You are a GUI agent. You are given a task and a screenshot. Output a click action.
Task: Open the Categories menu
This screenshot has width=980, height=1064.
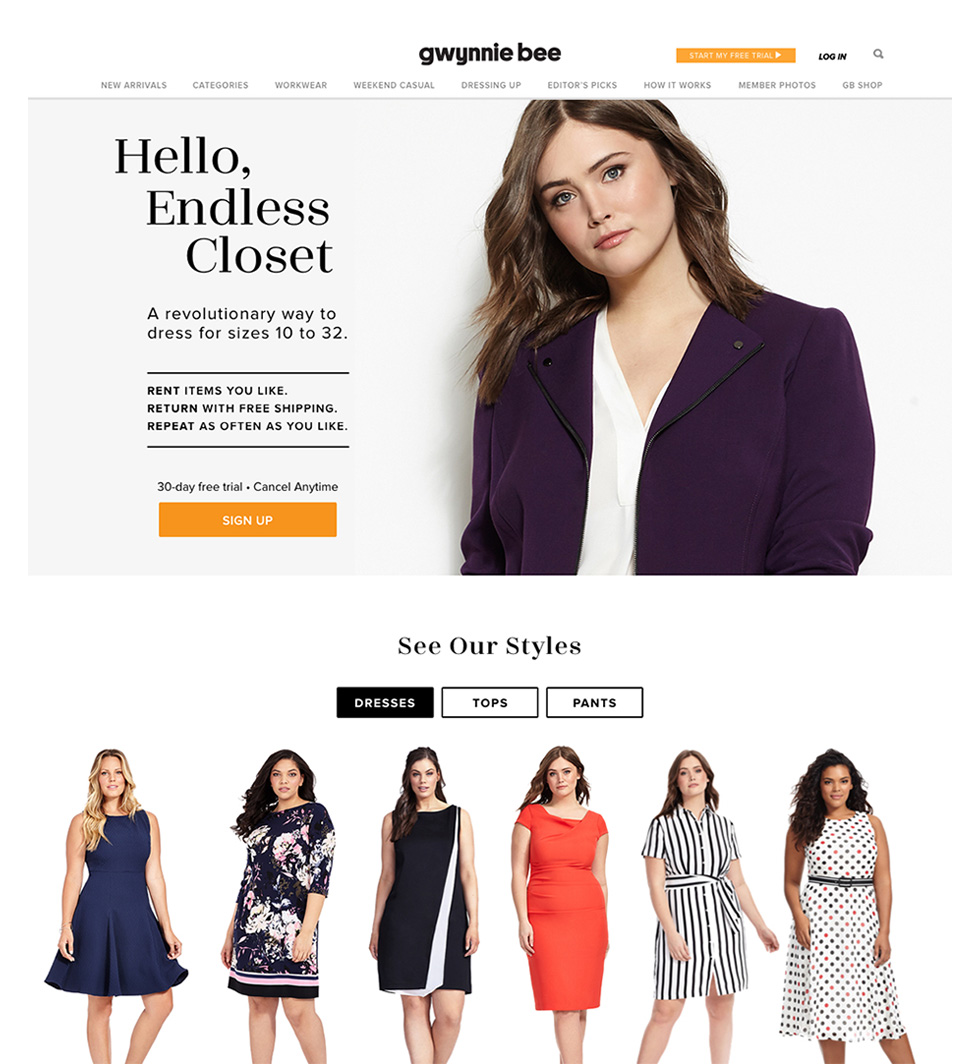pos(221,86)
